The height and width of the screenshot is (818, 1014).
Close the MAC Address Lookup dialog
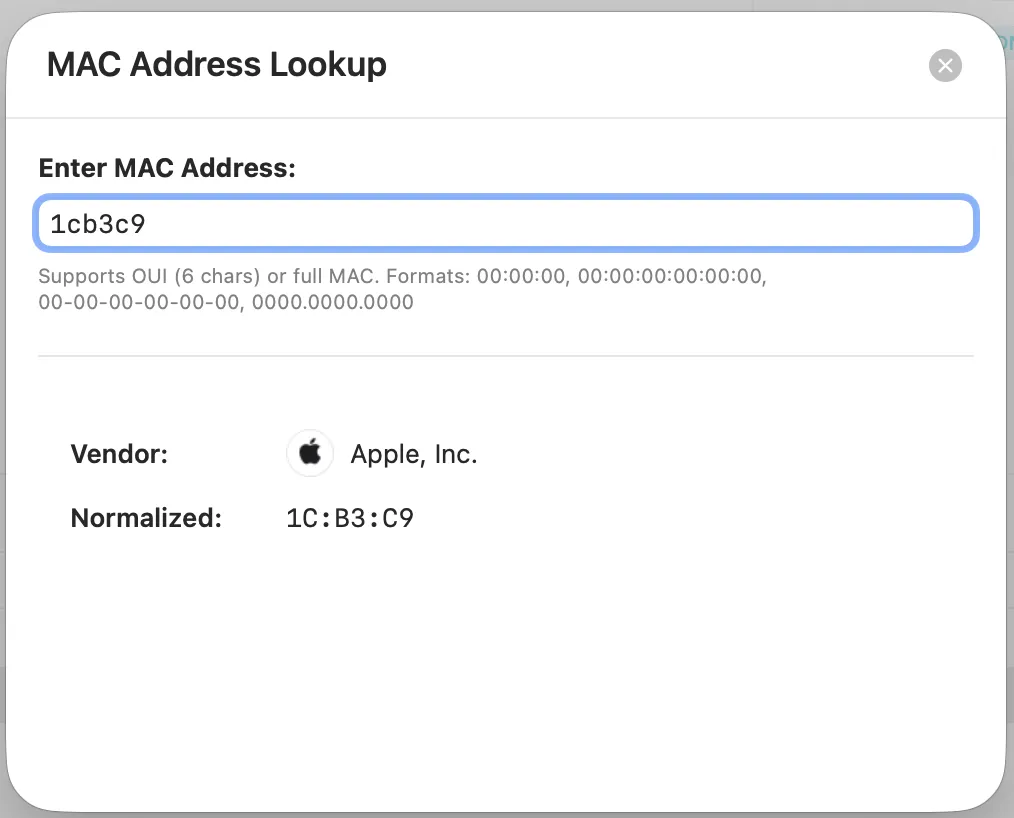point(945,66)
